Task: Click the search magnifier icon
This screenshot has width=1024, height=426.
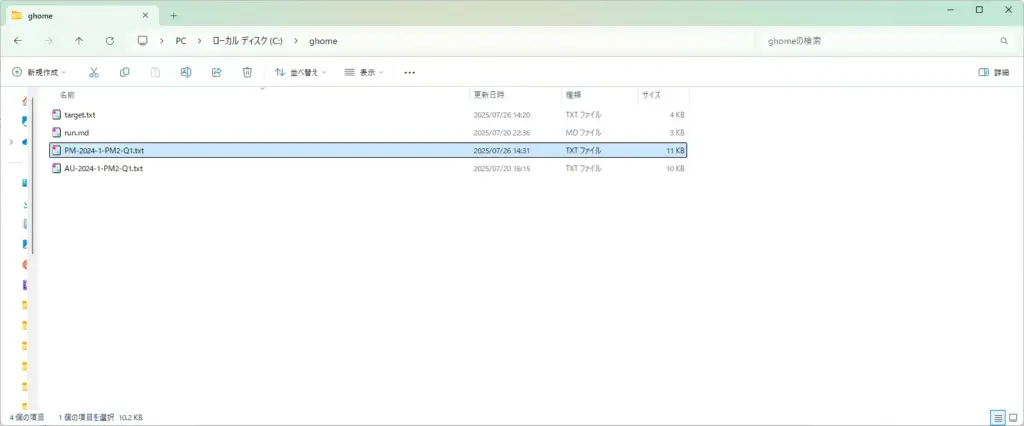Action: [1004, 41]
